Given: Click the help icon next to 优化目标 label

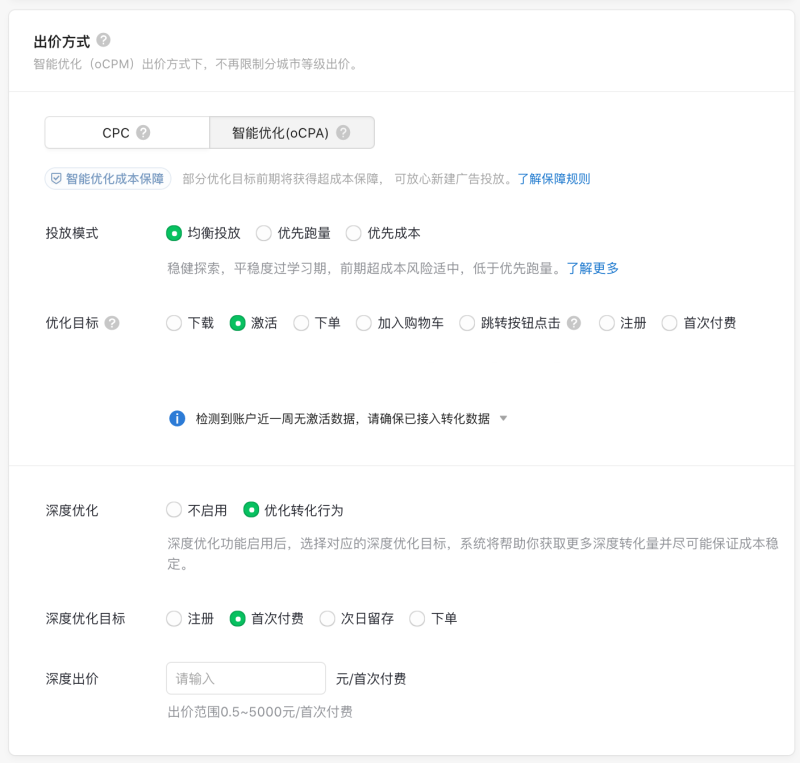Looking at the screenshot, I should click(x=111, y=323).
